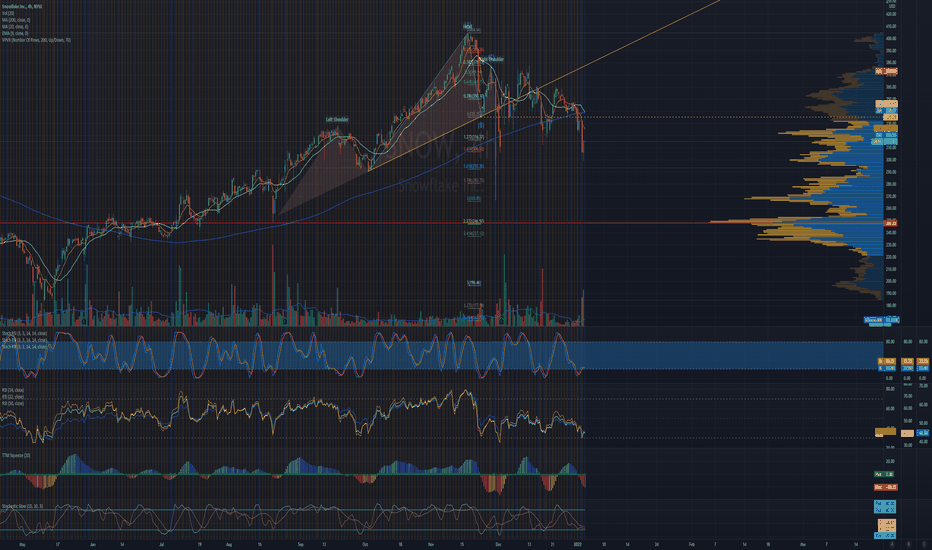The height and width of the screenshot is (550, 932).
Task: Select the TTM Squeeze (20) legend
Action: pos(16,455)
